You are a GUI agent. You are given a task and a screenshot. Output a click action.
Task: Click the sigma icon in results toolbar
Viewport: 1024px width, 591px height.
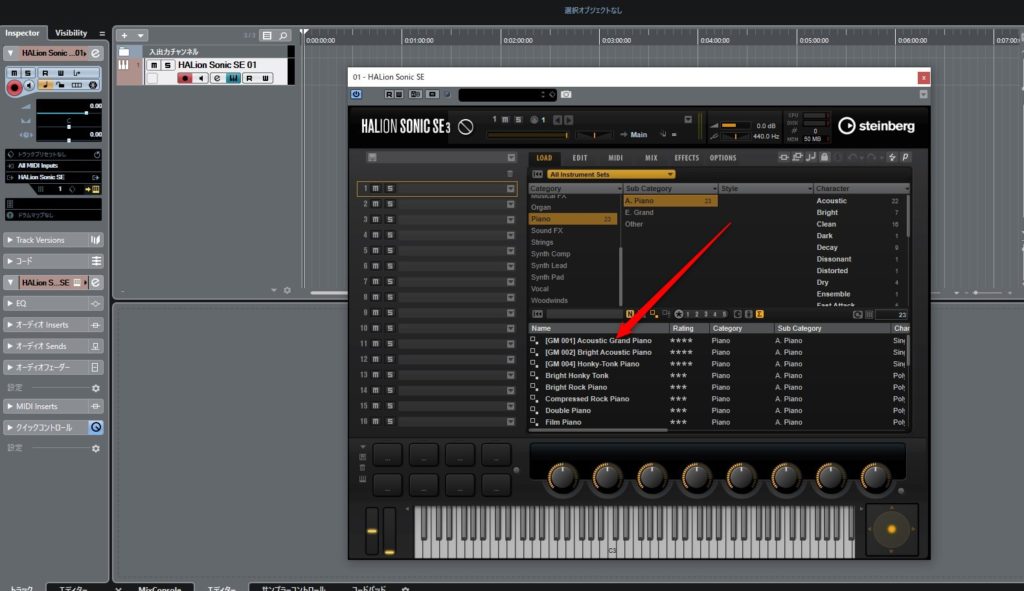tap(760, 314)
